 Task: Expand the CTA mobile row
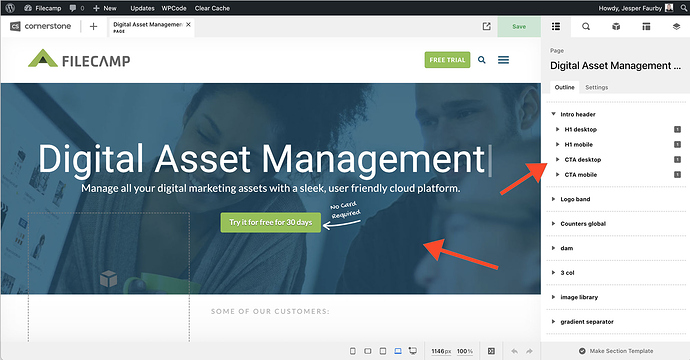point(558,175)
